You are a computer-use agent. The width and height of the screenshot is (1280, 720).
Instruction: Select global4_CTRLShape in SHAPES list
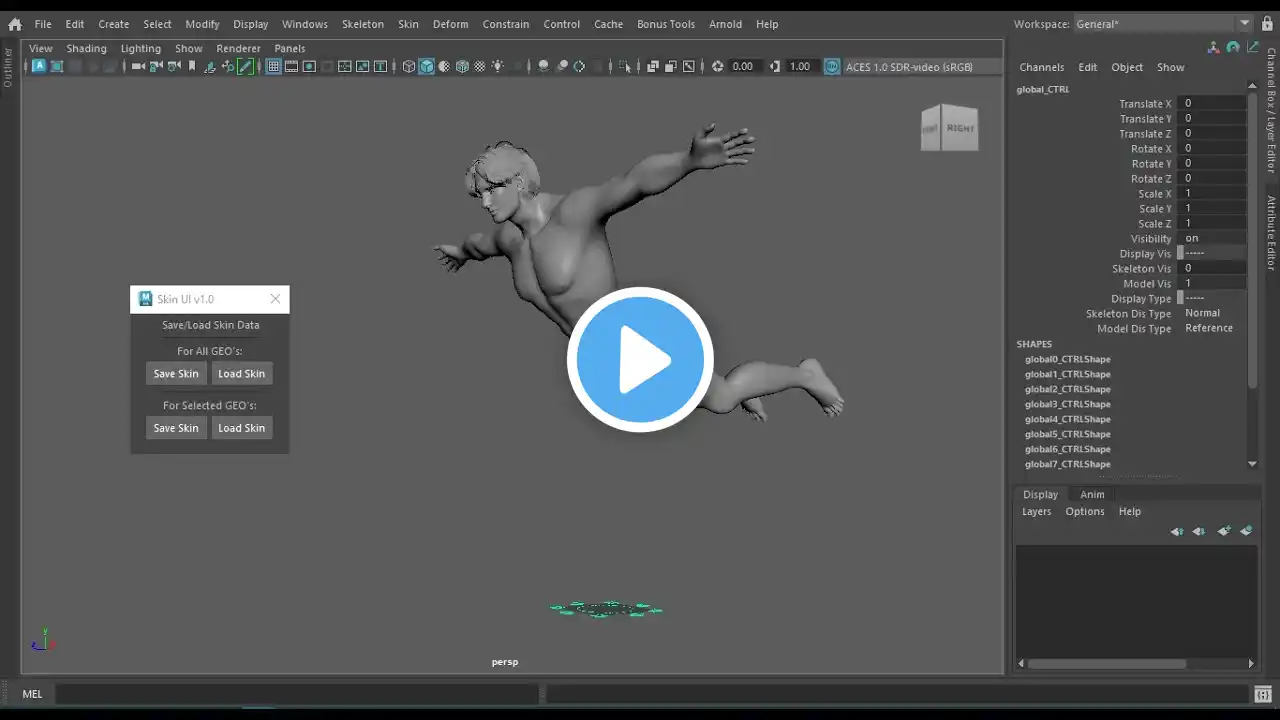(1067, 419)
